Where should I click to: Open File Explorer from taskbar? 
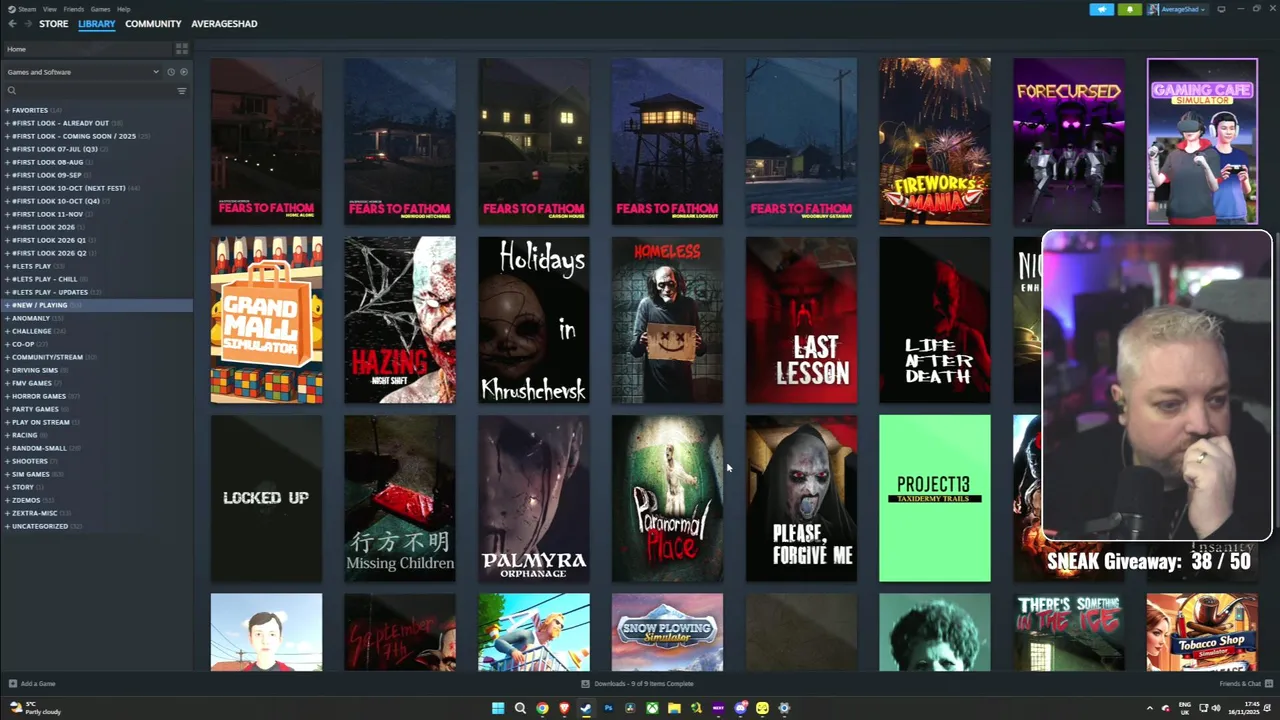pyautogui.click(x=674, y=708)
